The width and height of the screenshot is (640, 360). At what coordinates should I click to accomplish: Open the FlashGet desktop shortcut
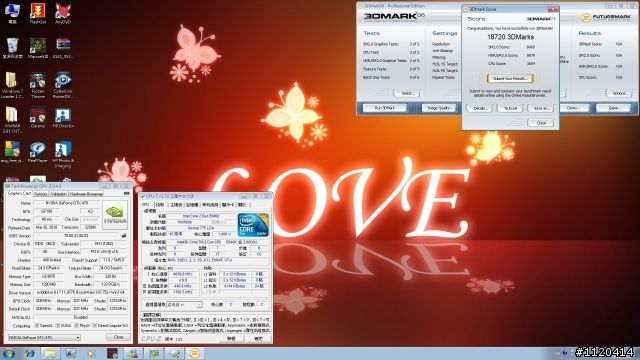point(38,13)
